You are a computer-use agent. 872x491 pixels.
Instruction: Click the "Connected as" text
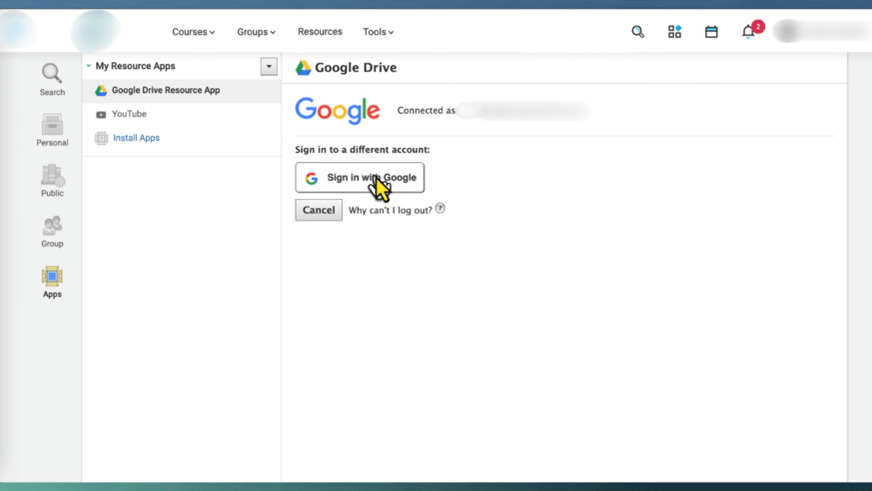coord(426,110)
